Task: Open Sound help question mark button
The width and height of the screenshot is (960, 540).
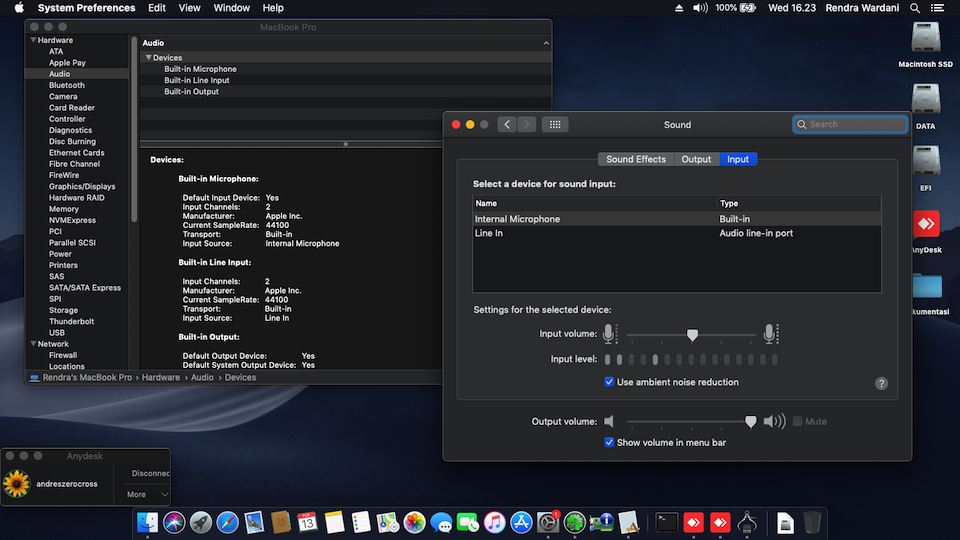Action: coord(881,383)
